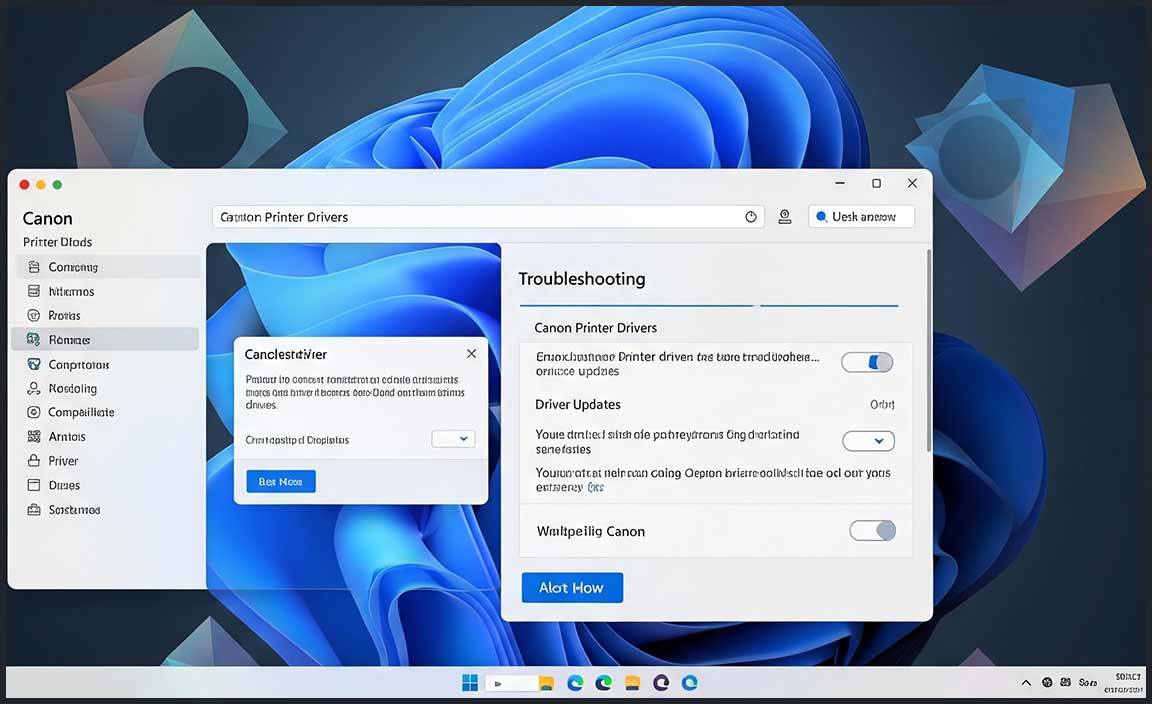Click the icon beside Dmes
Screen dimensions: 1152x704
pos(34,485)
